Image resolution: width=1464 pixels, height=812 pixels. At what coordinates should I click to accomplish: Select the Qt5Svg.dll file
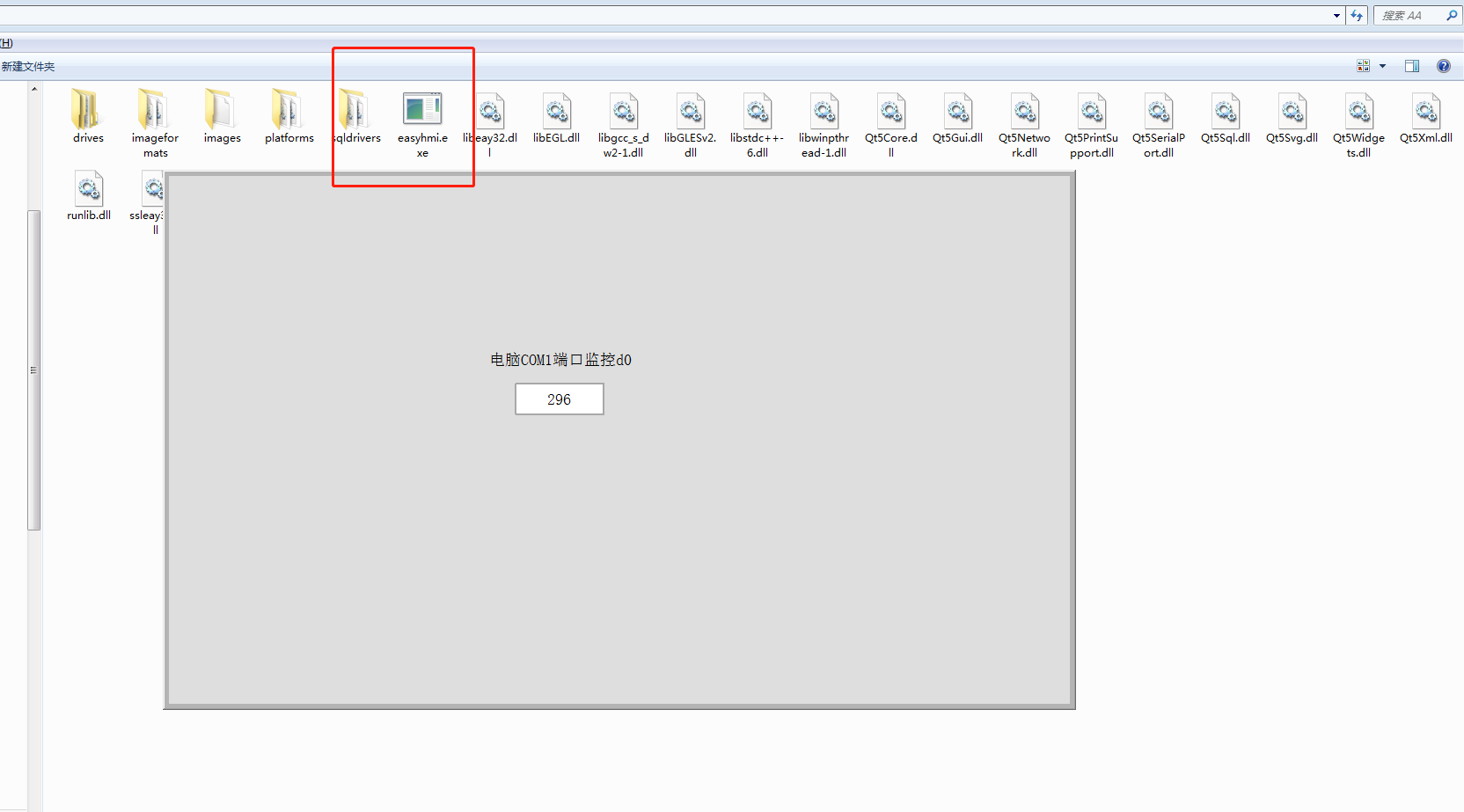[1292, 113]
